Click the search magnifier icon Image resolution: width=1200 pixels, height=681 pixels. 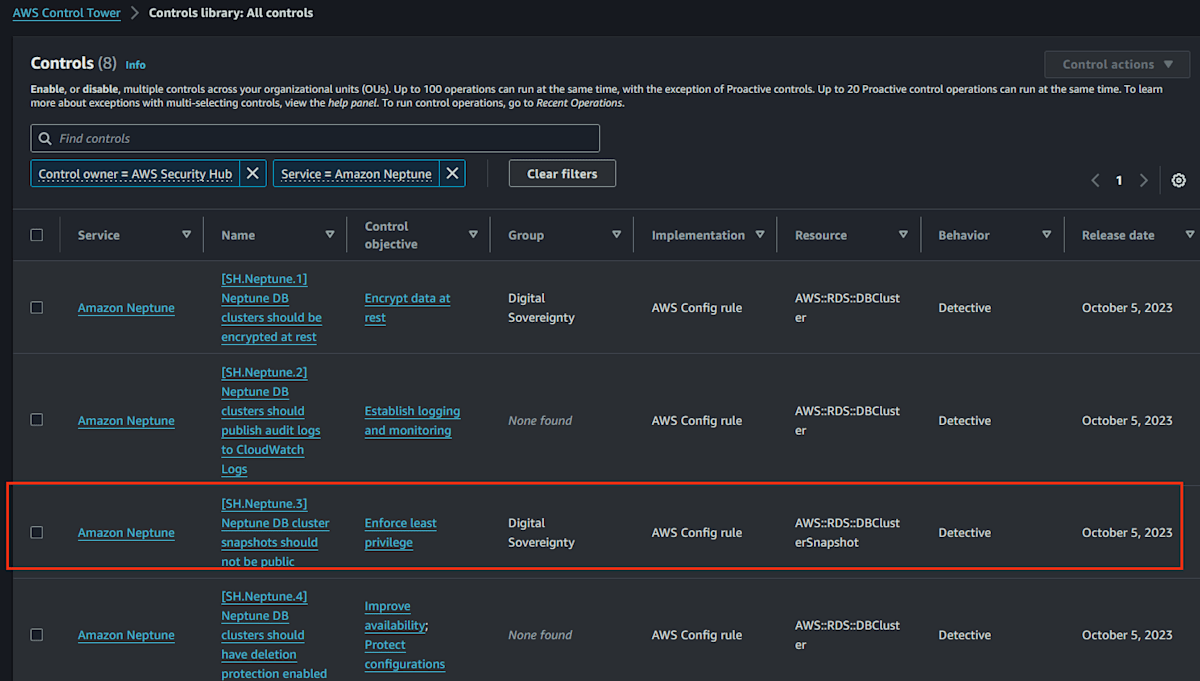point(45,138)
